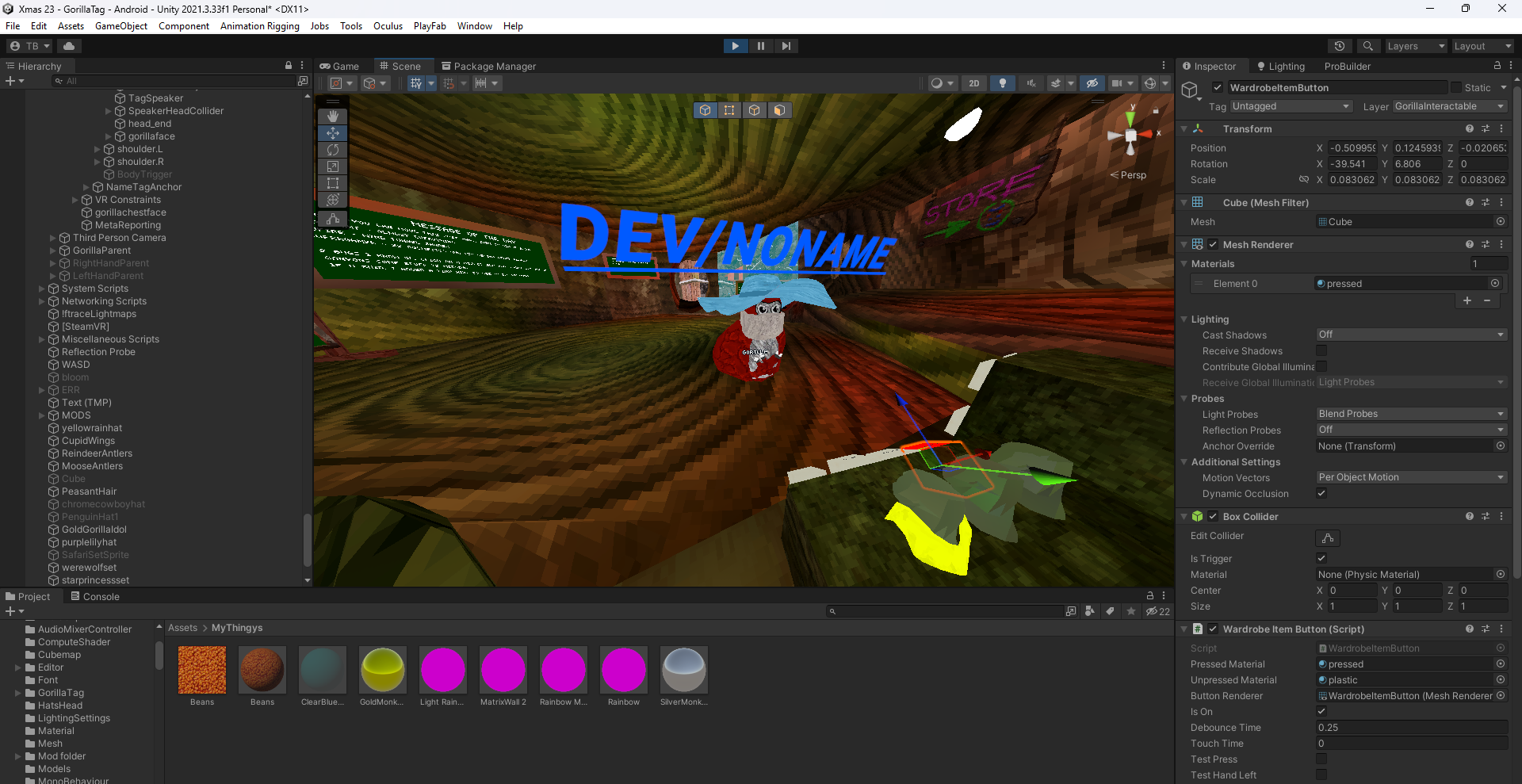The height and width of the screenshot is (784, 1522).
Task: Click the Pause button
Action: pyautogui.click(x=761, y=46)
